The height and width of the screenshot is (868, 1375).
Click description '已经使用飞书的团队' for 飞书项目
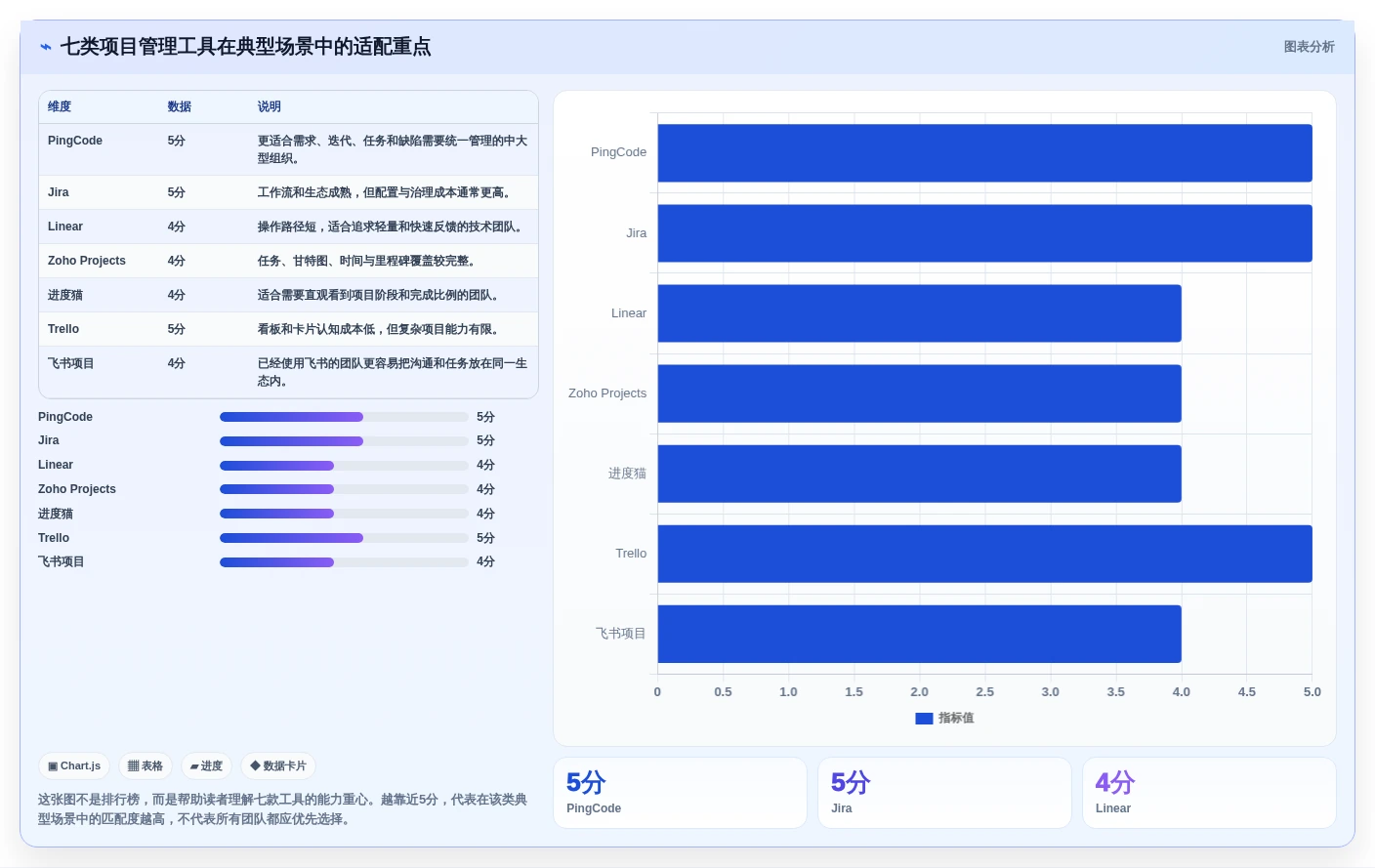click(393, 372)
